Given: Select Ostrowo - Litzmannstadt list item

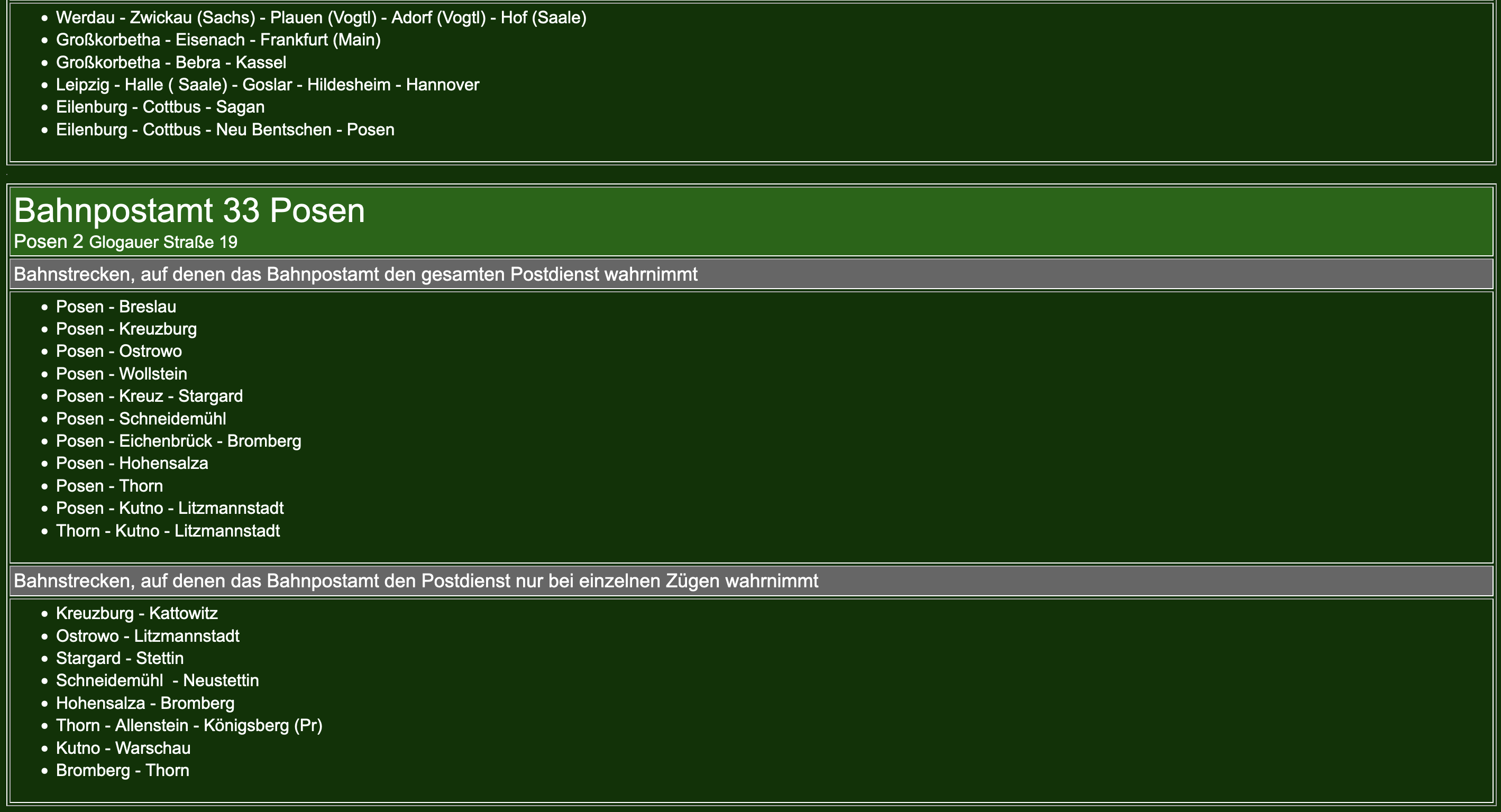Looking at the screenshot, I should [x=148, y=636].
